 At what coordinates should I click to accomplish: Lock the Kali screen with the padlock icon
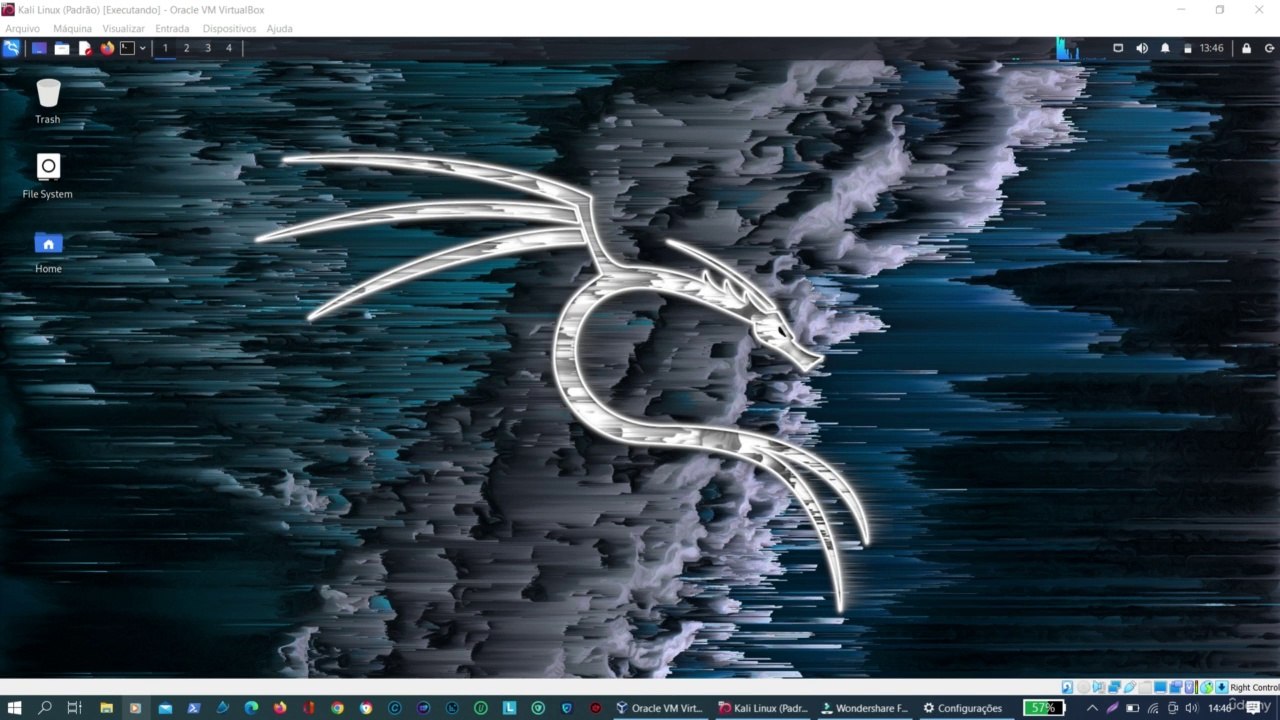(x=1246, y=48)
